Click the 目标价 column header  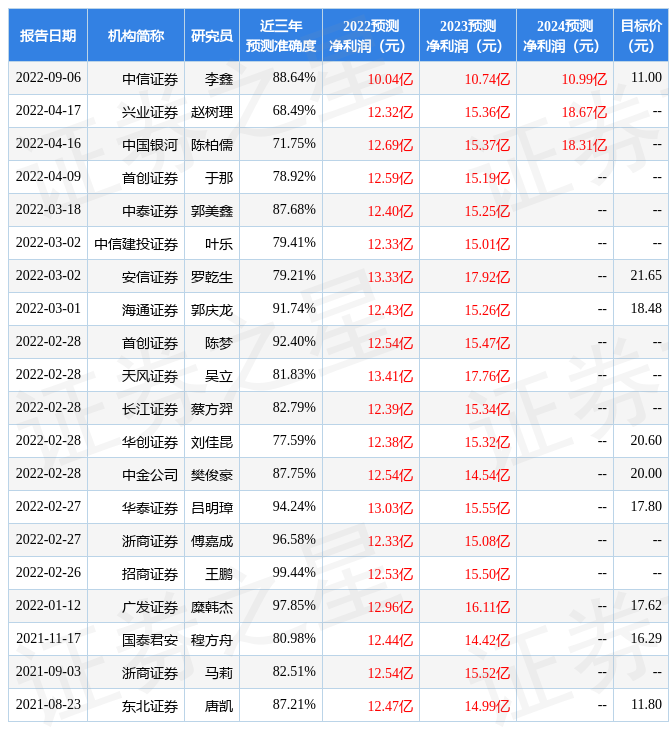tap(641, 35)
